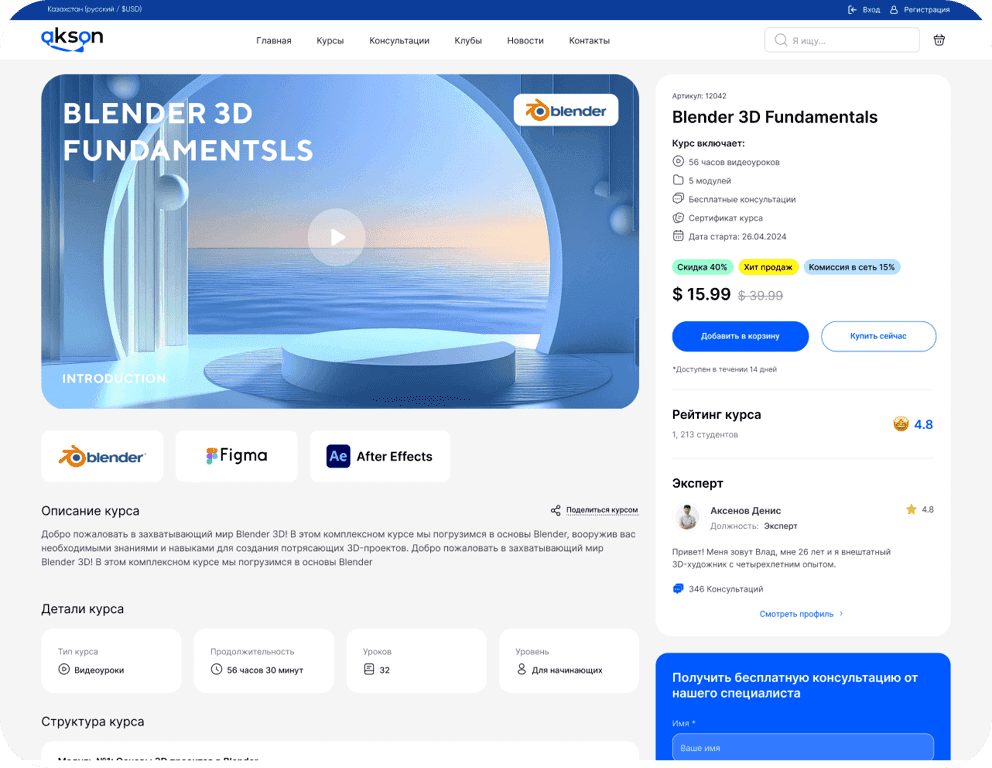This screenshot has width=992, height=768.
Task: Click the login icon next to Вход
Action: coord(852,10)
